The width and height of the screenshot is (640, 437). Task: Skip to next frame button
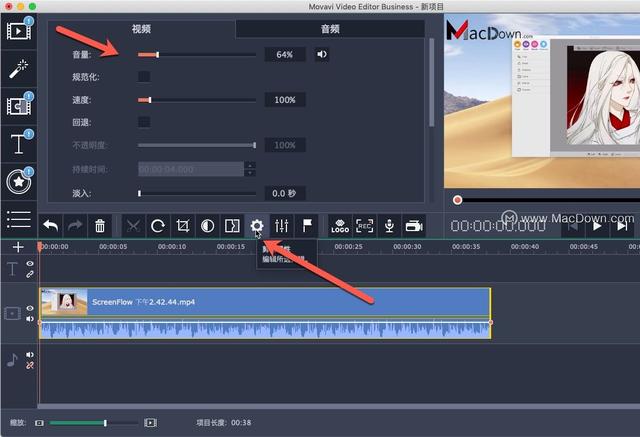click(x=622, y=226)
